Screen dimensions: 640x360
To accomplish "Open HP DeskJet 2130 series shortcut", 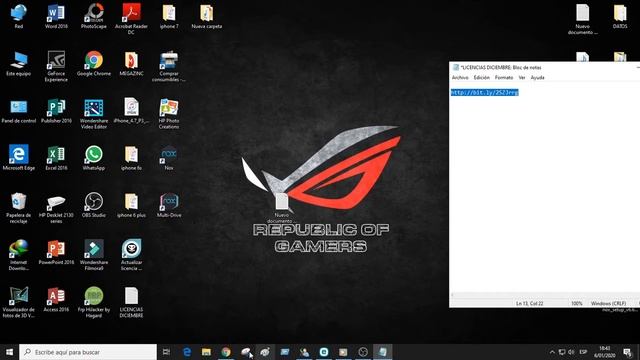I will tap(56, 208).
